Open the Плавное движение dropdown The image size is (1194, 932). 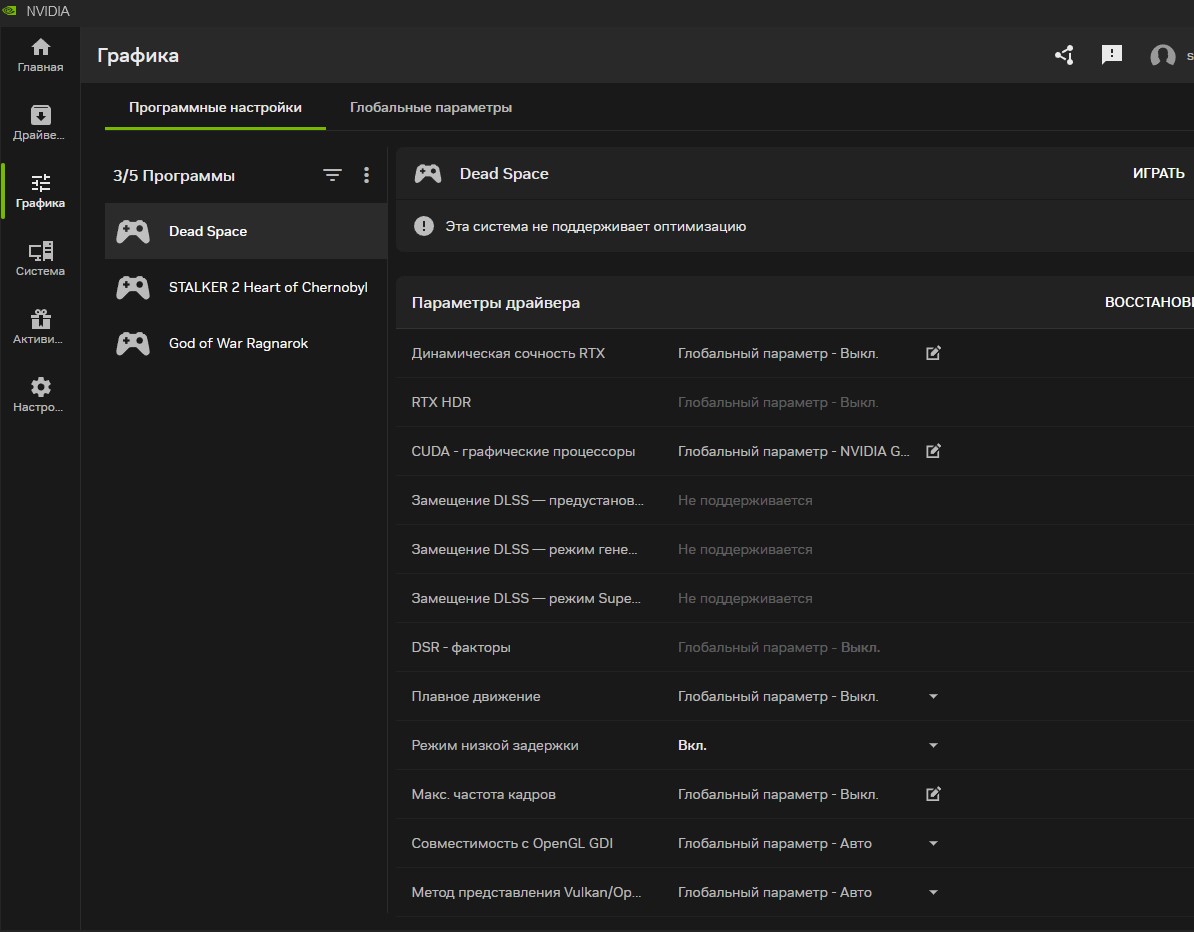(932, 696)
